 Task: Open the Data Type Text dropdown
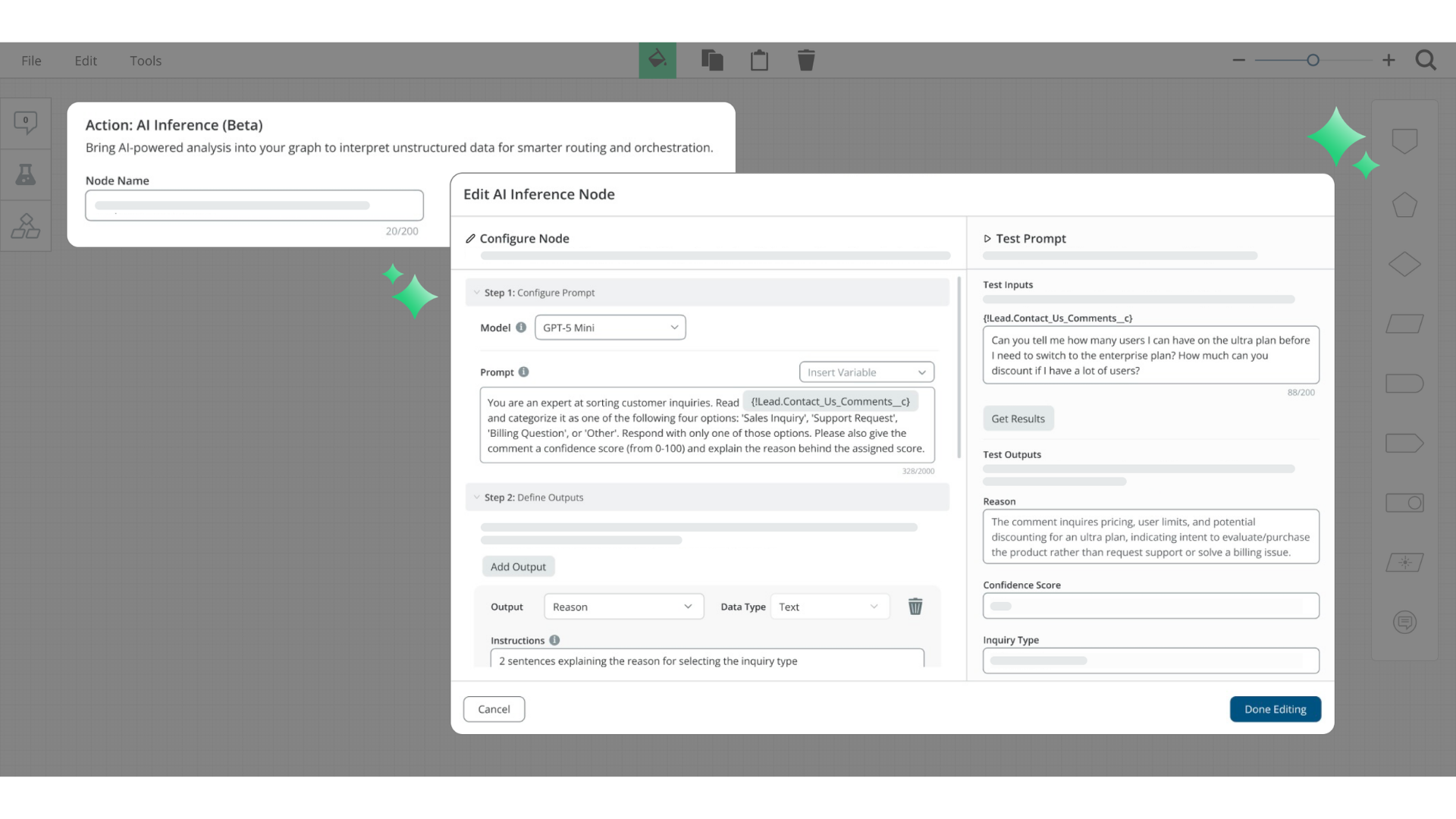(x=830, y=607)
